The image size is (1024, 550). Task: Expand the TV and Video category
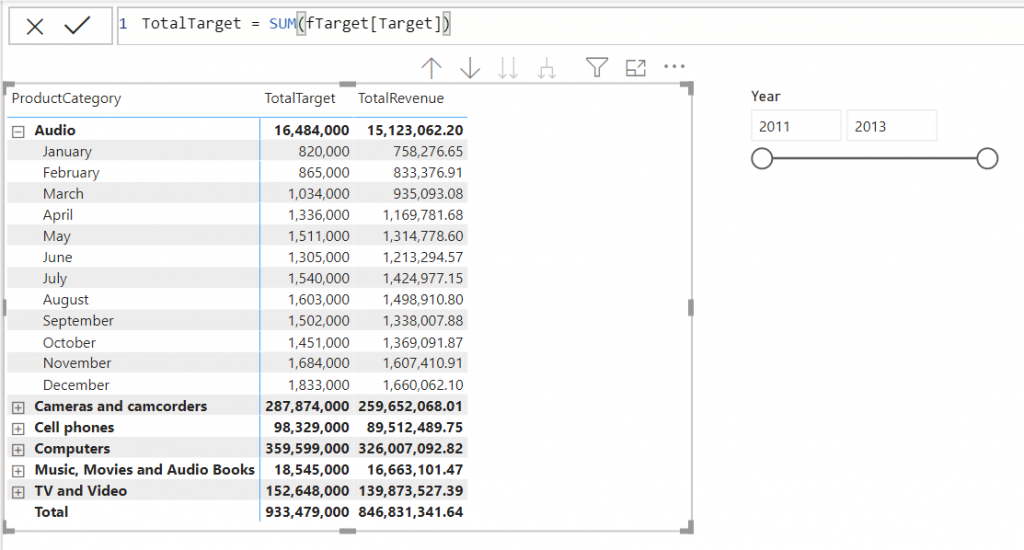coord(18,492)
